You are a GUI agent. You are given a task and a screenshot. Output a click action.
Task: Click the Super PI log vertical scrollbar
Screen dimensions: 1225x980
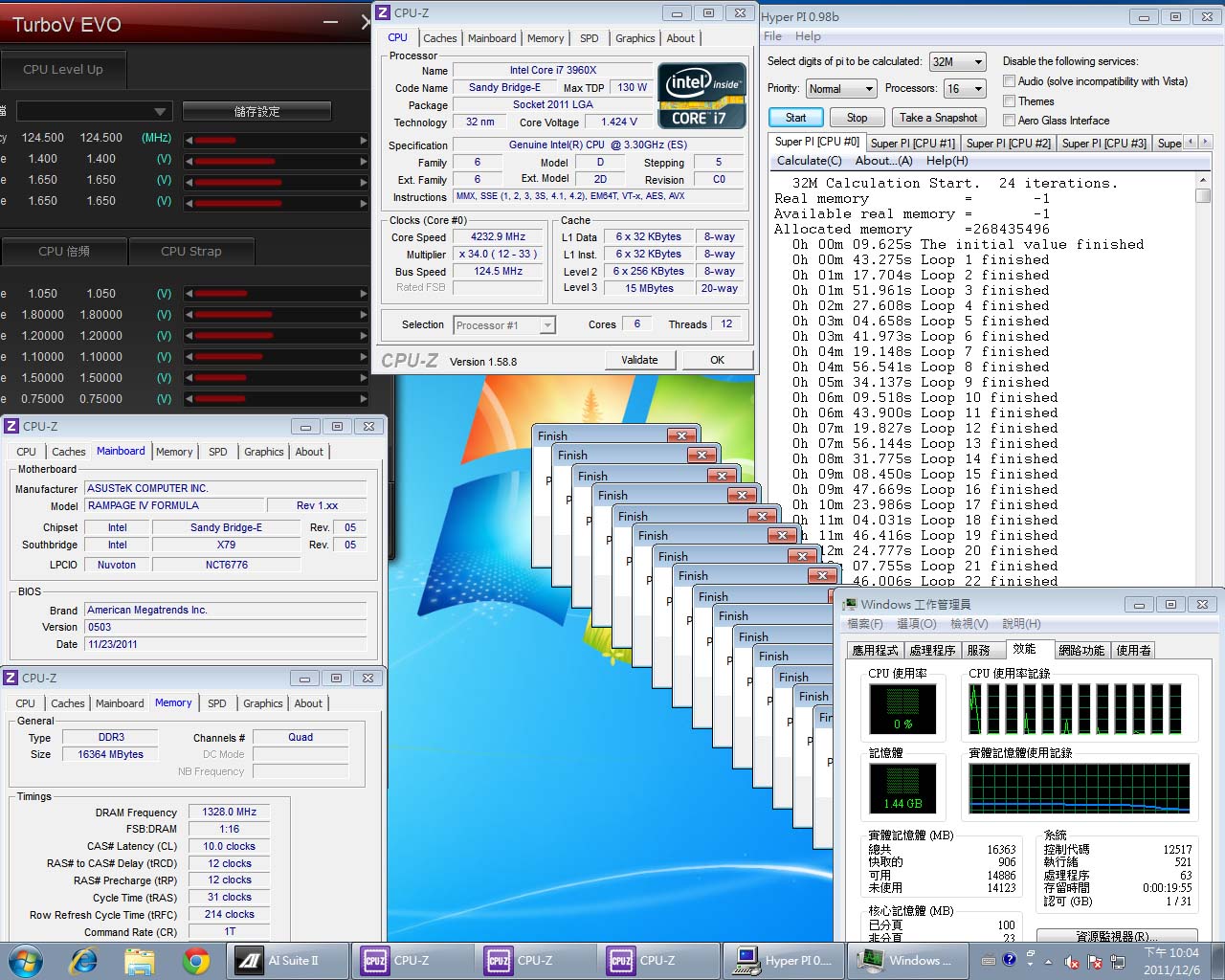pyautogui.click(x=1203, y=378)
